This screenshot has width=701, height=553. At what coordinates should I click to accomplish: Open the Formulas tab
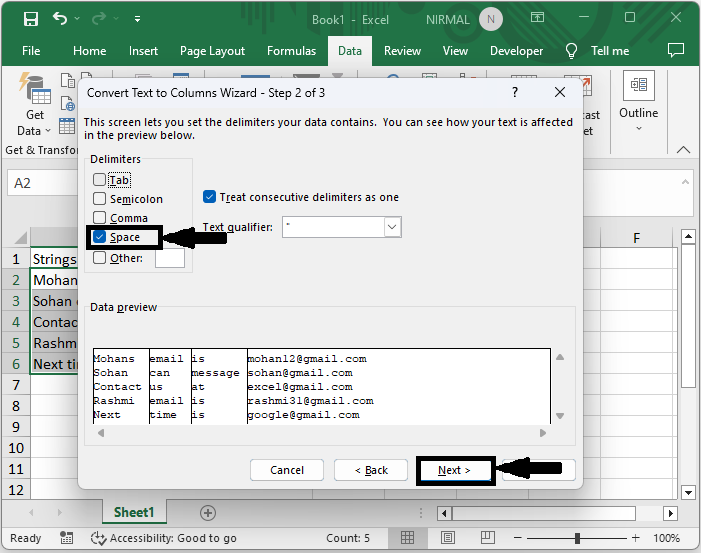291,51
